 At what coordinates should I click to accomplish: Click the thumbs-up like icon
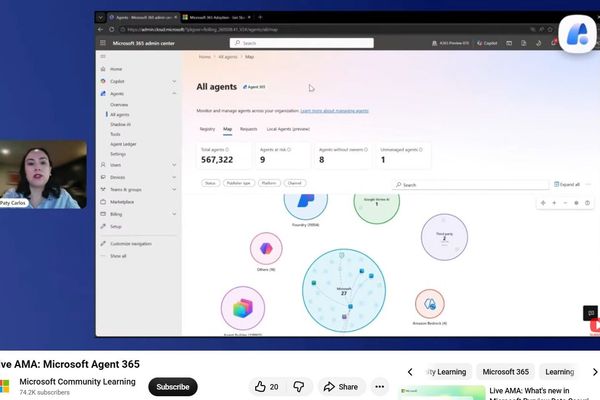(x=260, y=387)
